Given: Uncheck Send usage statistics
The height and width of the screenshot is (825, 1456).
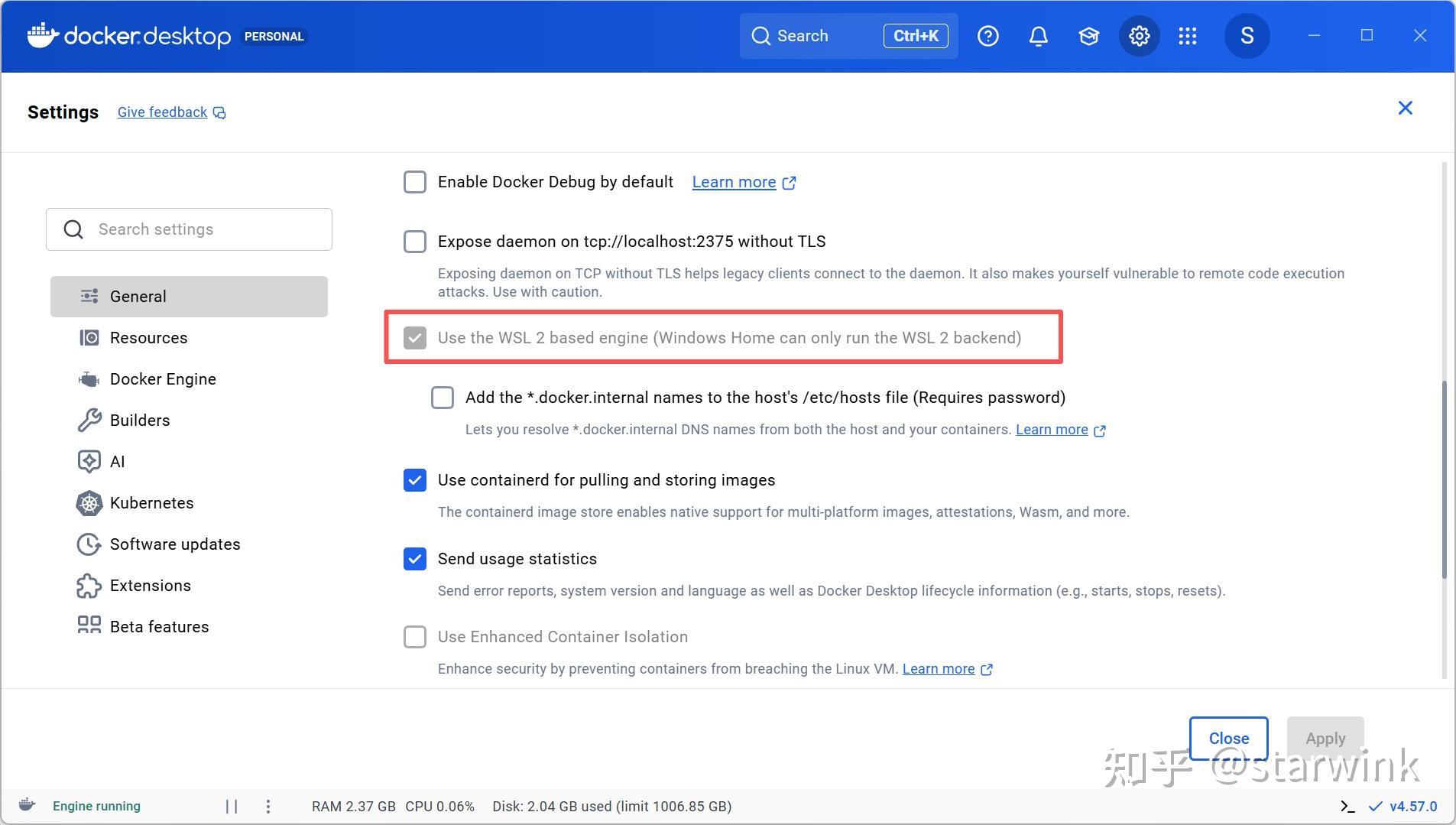Looking at the screenshot, I should 414,559.
